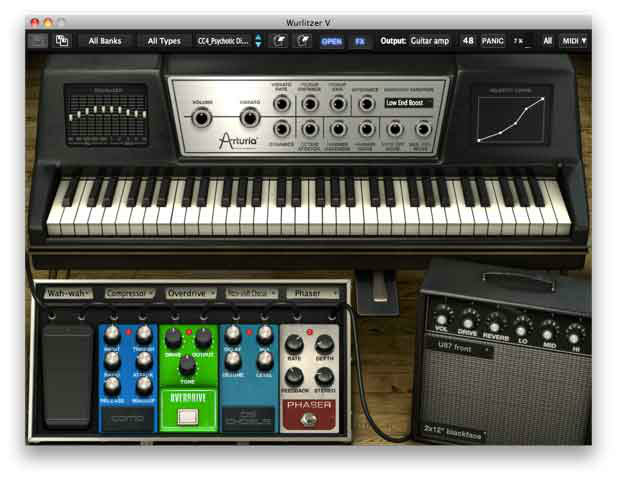617x480 pixels.
Task: Open the fourth effect slot (chorus pedal) dropdown
Action: tap(251, 293)
